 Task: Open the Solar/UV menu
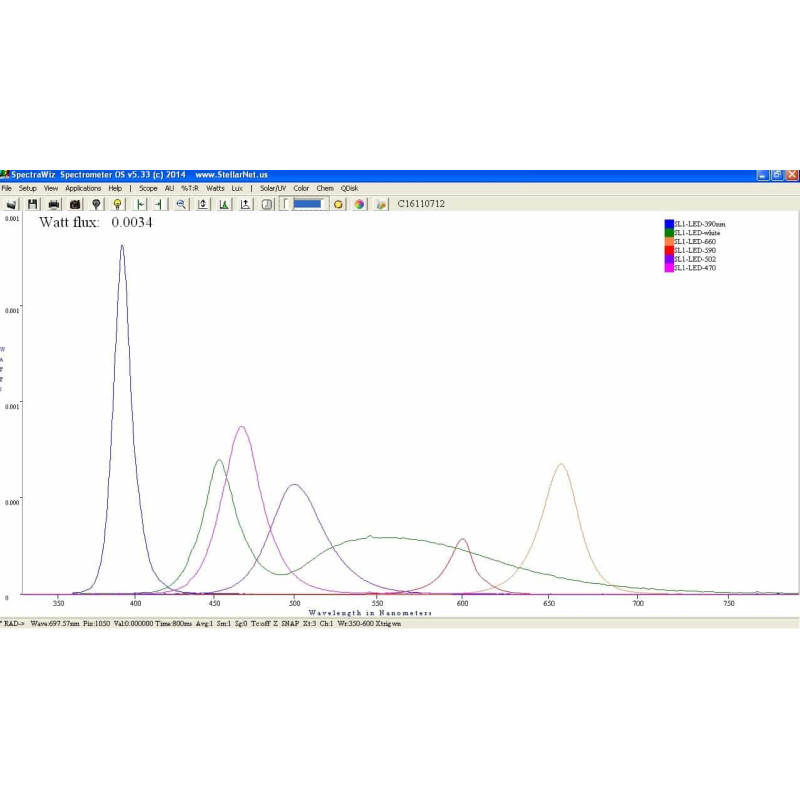pyautogui.click(x=273, y=188)
